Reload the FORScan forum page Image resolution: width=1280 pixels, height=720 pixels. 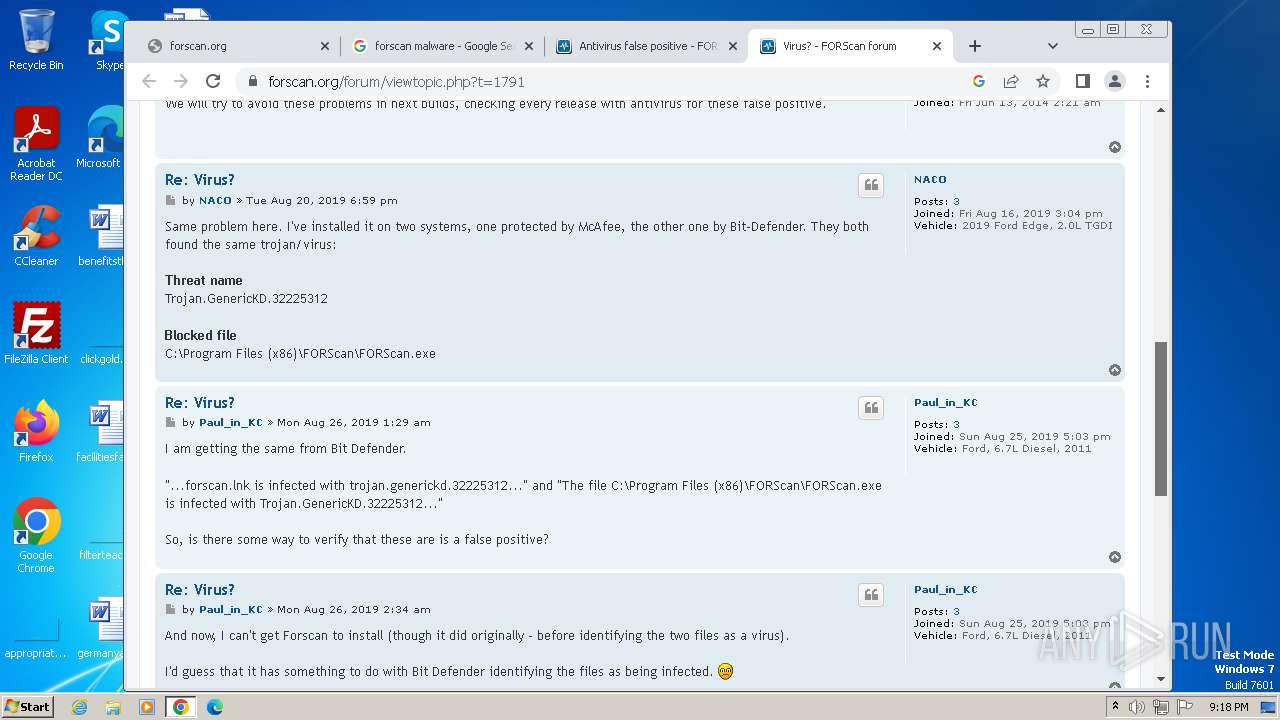pos(213,81)
